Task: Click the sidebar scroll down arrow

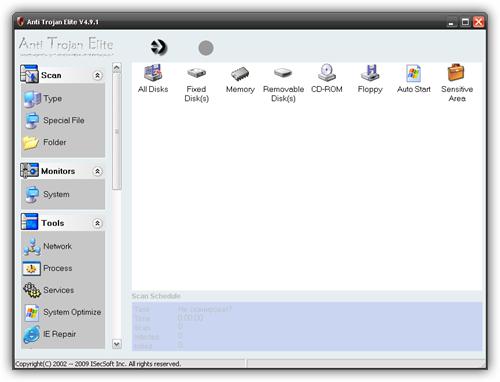Action: (x=117, y=344)
